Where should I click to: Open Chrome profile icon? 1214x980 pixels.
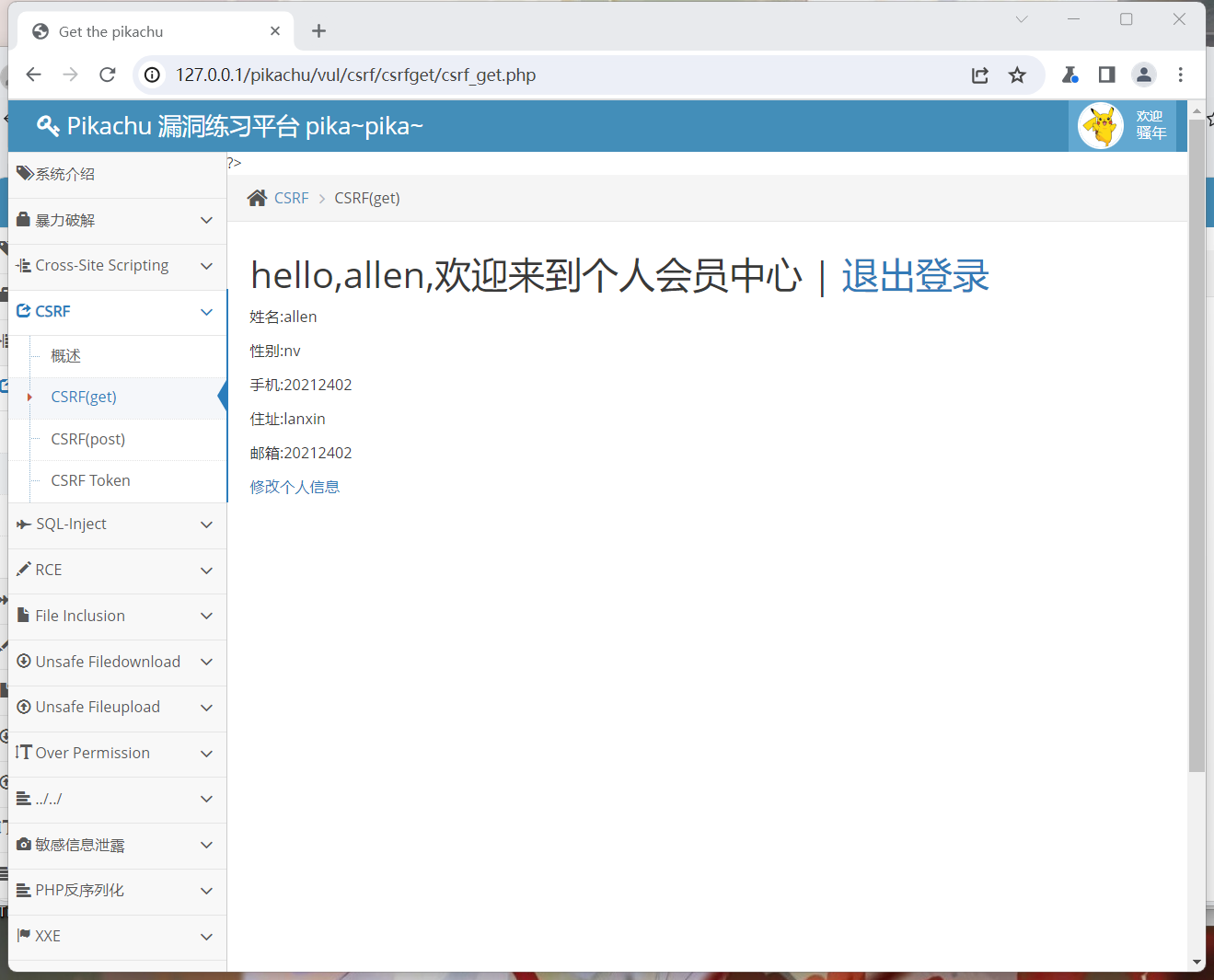coord(1143,75)
